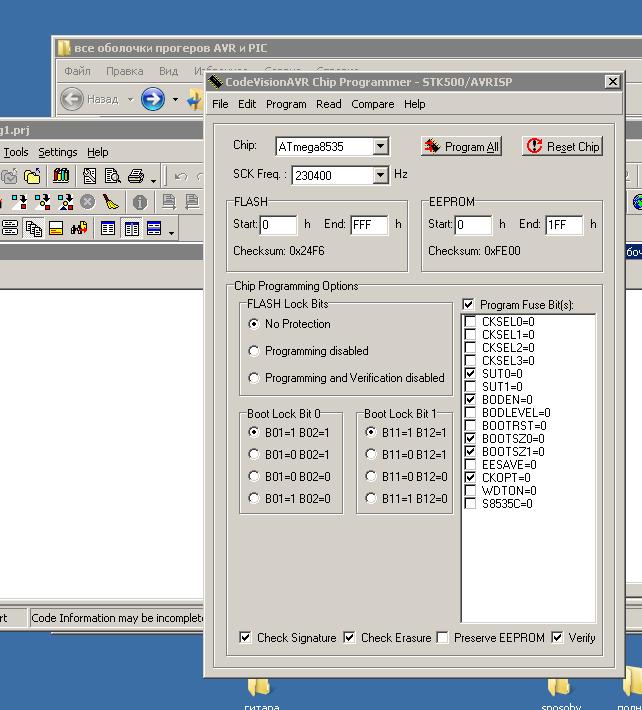Click yellow open-folders icon in IDE toolbar
The image size is (642, 710).
point(32,176)
